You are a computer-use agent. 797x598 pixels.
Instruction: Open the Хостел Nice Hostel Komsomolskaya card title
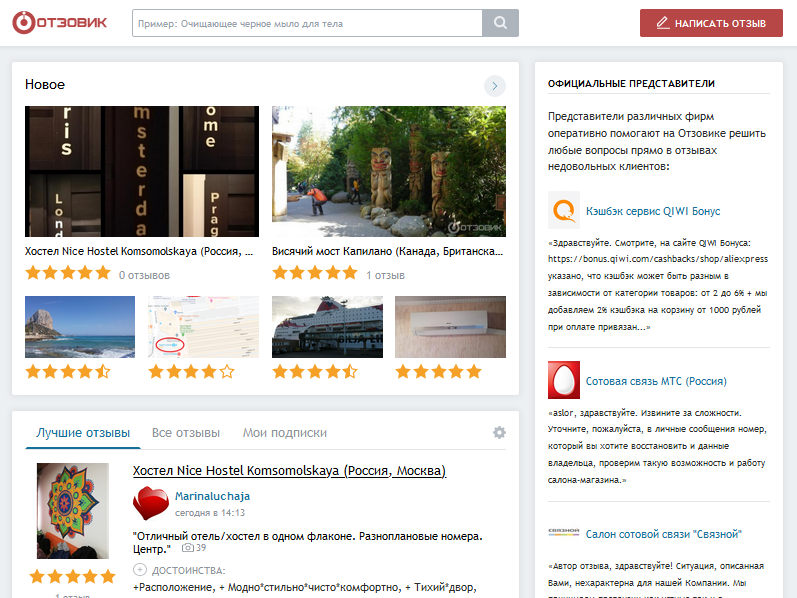(x=139, y=251)
